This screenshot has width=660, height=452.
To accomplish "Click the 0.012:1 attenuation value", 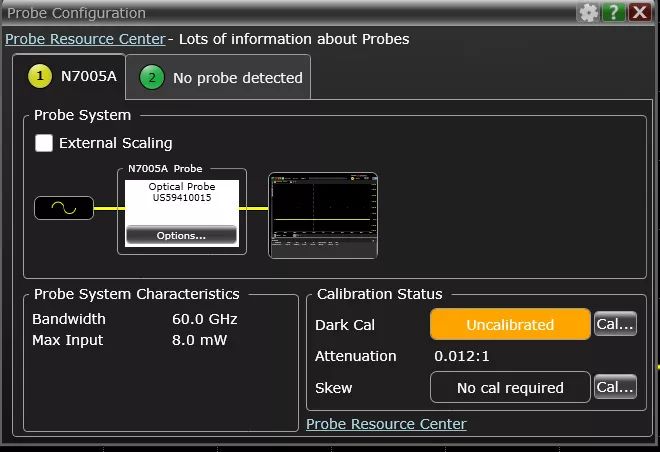I will (462, 356).
